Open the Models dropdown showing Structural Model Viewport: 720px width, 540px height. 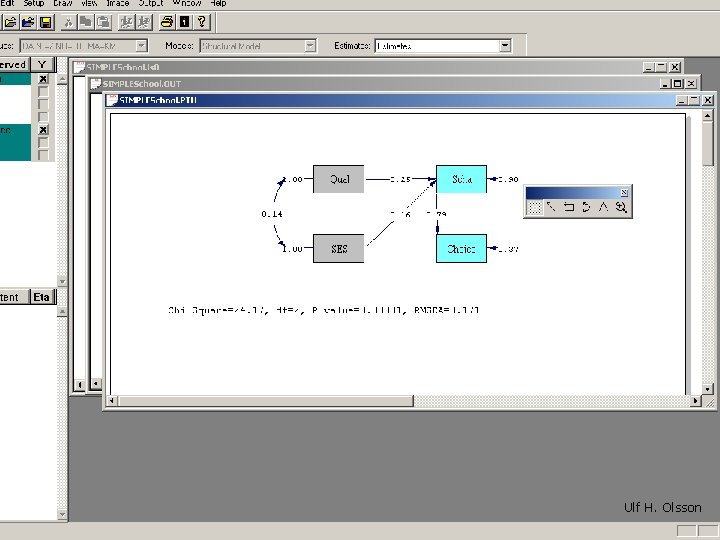pos(310,46)
